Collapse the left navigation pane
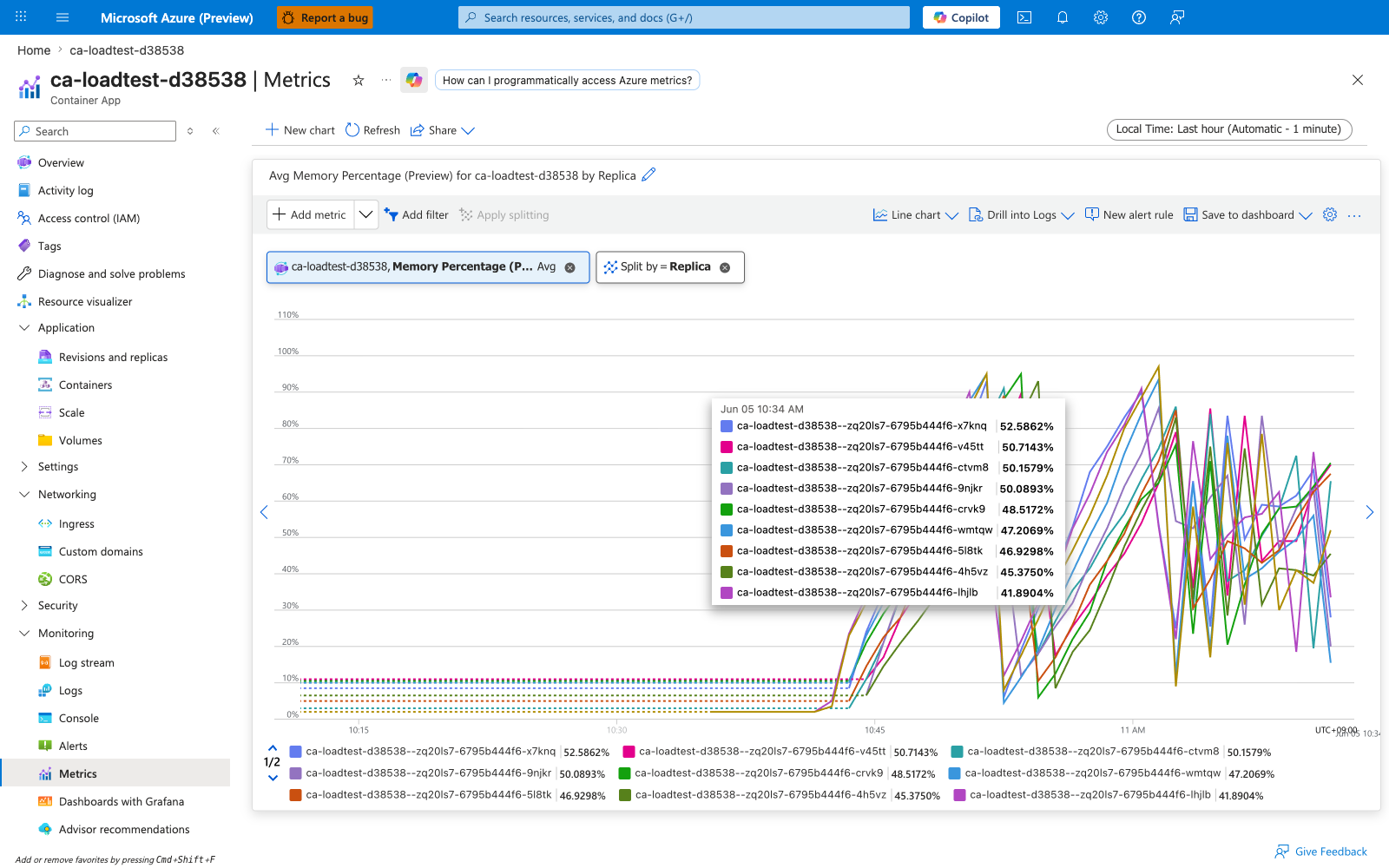The width and height of the screenshot is (1389, 868). click(x=215, y=131)
